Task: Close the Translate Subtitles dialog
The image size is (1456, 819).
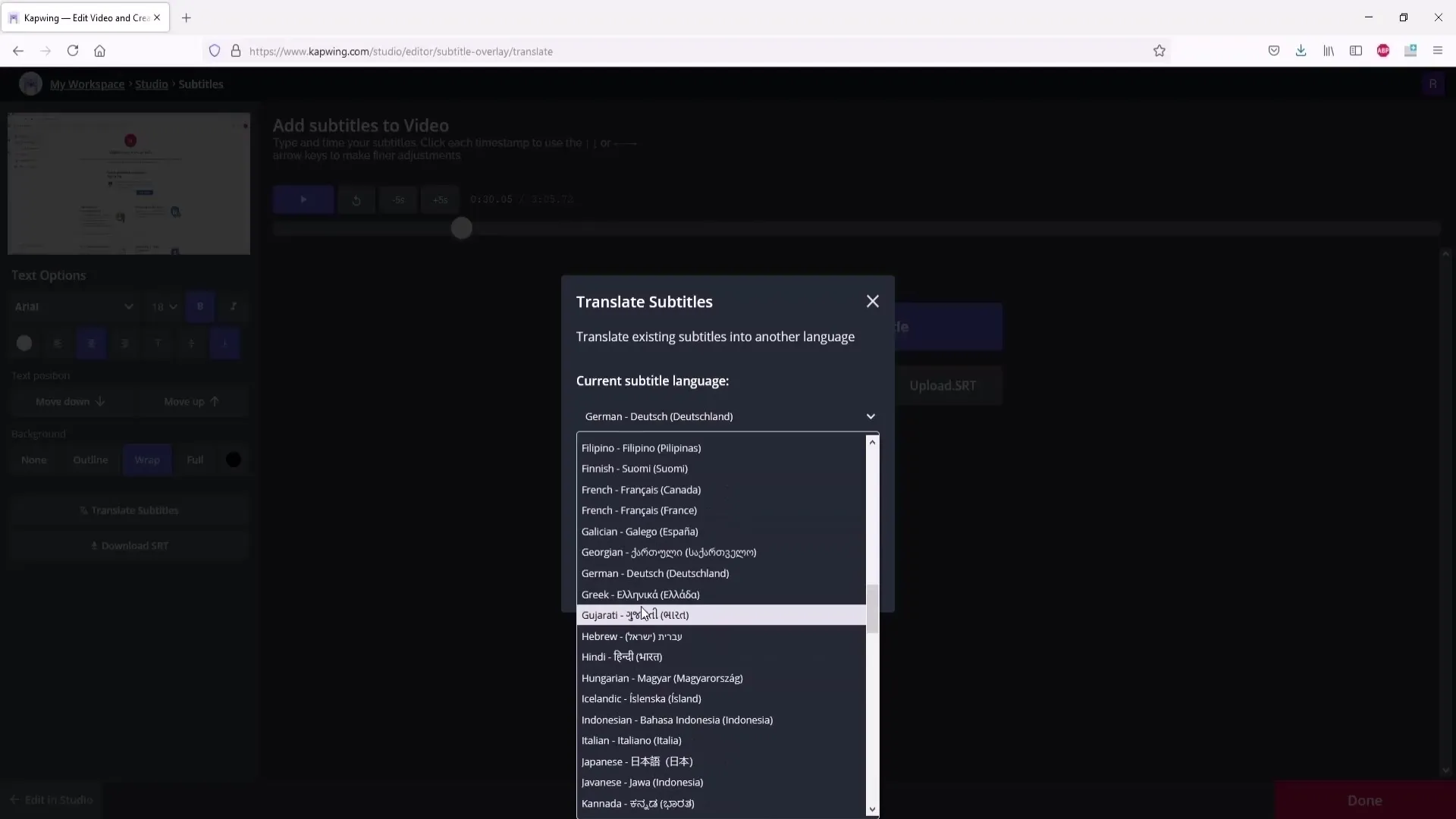Action: point(872,300)
